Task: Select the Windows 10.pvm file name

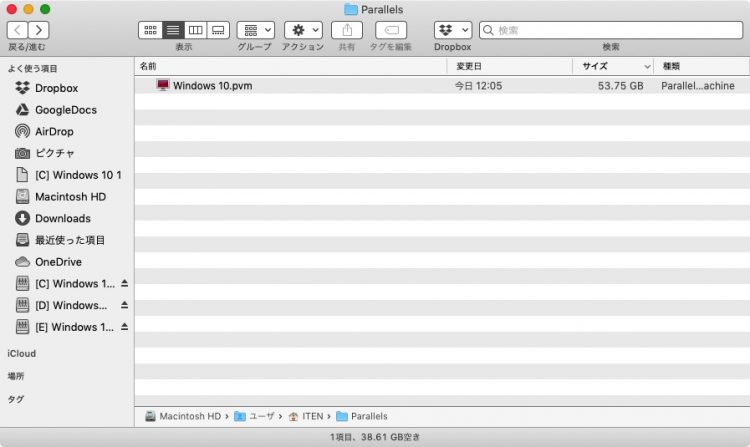Action: pyautogui.click(x=212, y=86)
